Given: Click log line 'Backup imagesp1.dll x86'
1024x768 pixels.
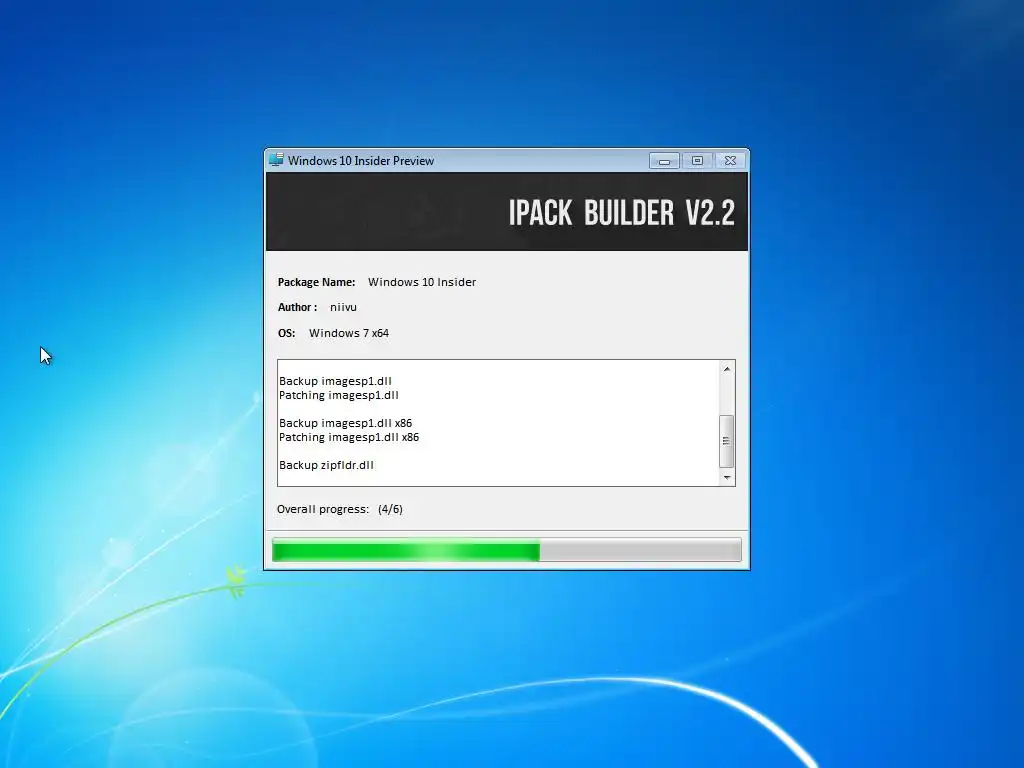Looking at the screenshot, I should pyautogui.click(x=345, y=423).
